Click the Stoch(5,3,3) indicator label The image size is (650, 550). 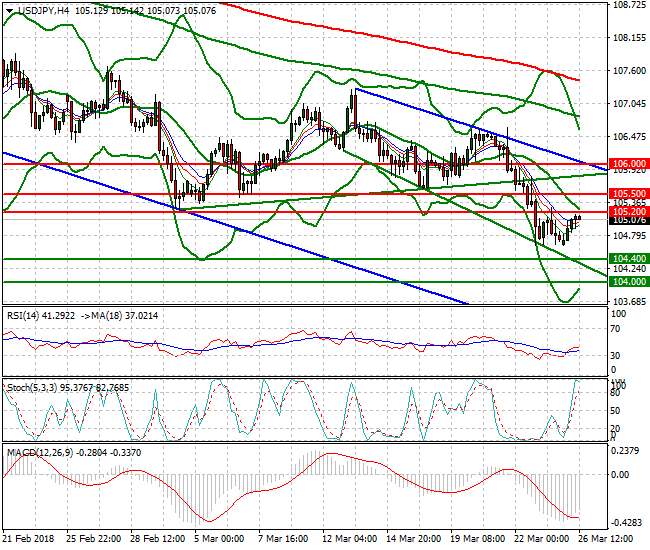68,388
